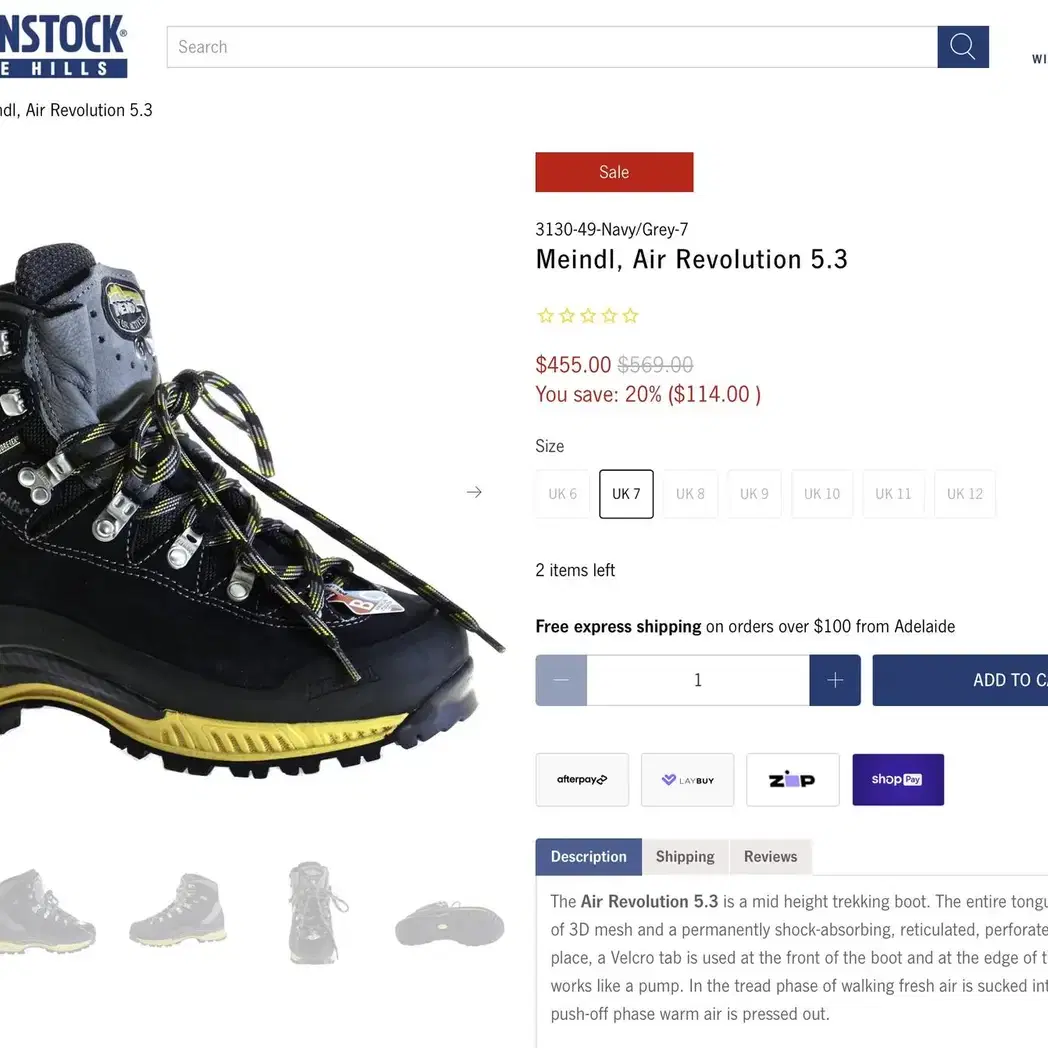Show next product image with arrow
This screenshot has height=1048, width=1048.
(474, 493)
